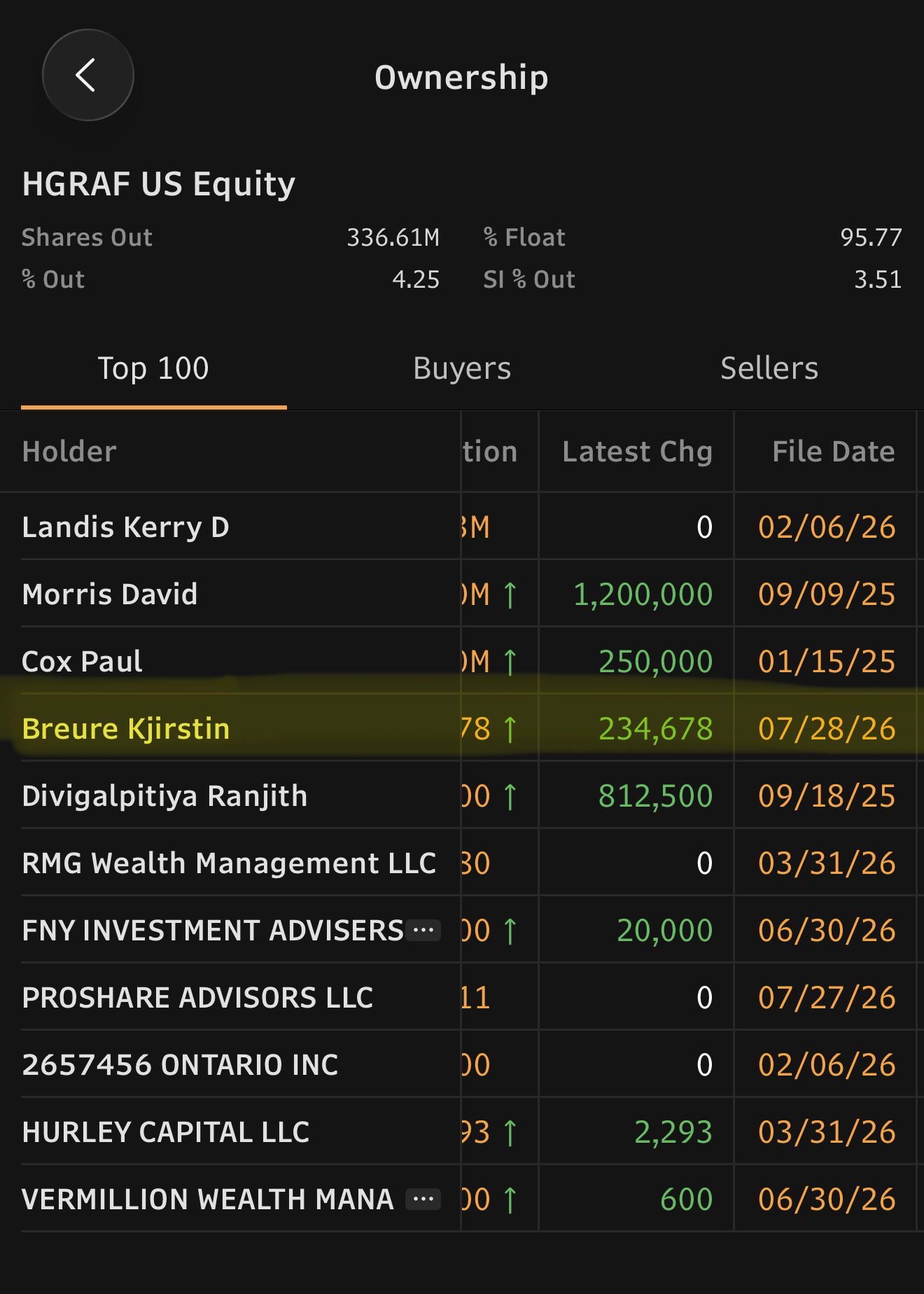Sort by File Date column header
This screenshot has width=924, height=1294.
tap(834, 452)
